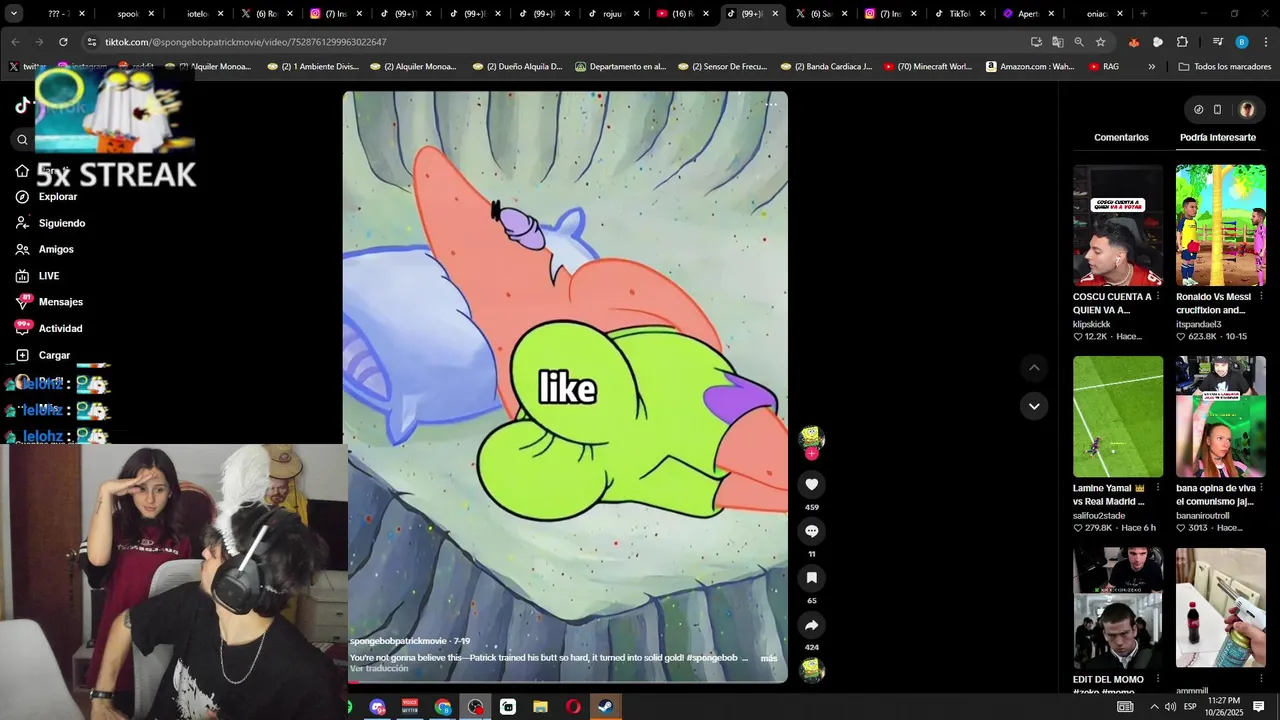Open comments via speech bubble icon
Image resolution: width=1280 pixels, height=720 pixels.
click(811, 531)
